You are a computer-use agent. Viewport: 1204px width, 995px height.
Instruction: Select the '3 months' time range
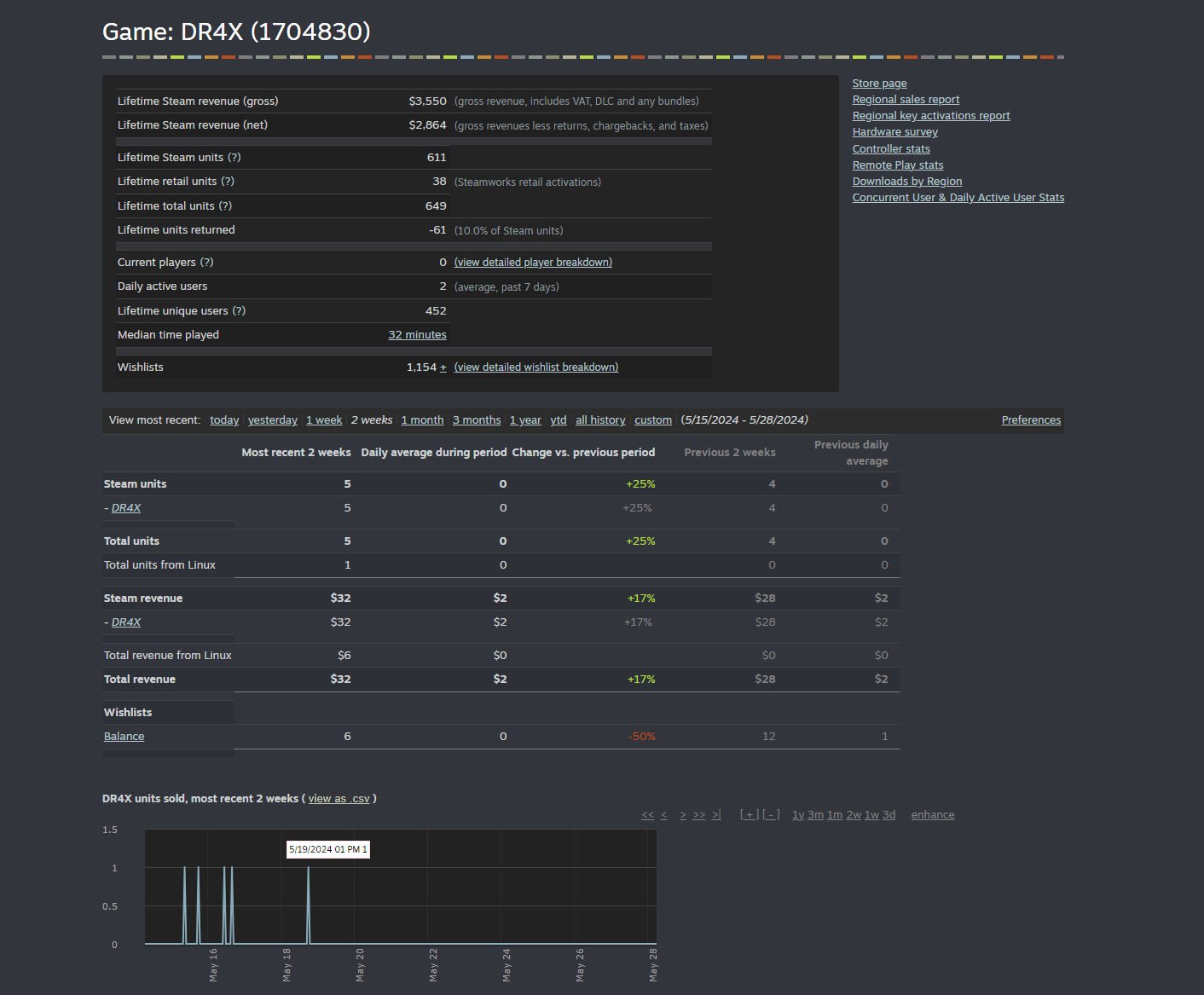[477, 419]
